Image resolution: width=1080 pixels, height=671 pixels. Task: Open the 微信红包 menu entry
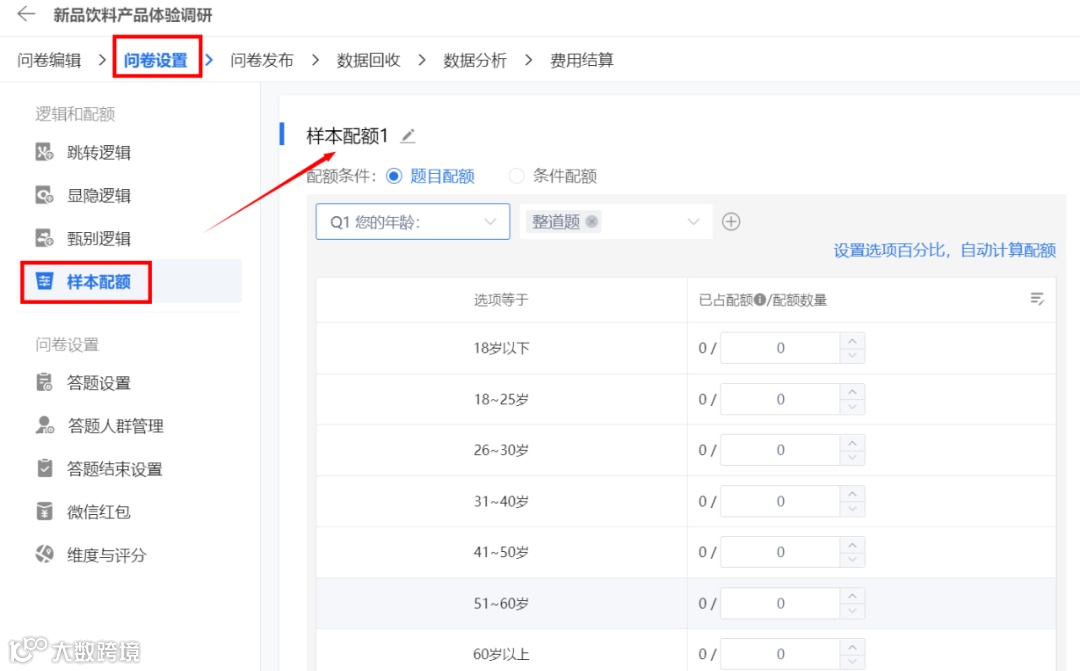click(x=98, y=512)
